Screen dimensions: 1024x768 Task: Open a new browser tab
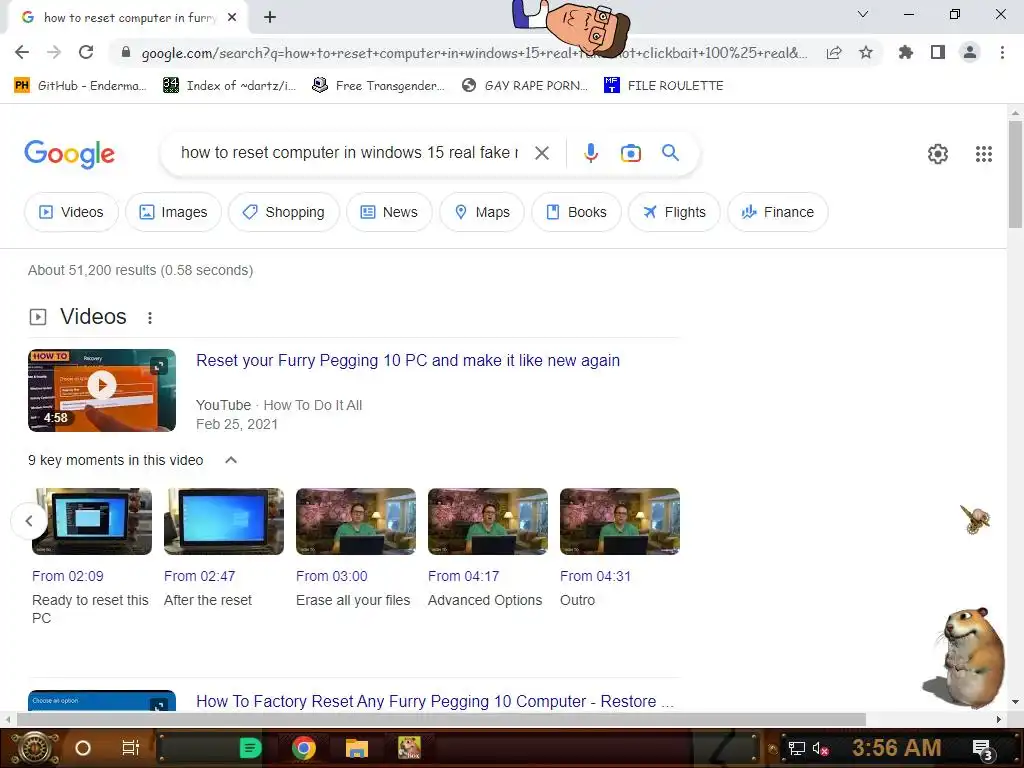[x=270, y=18]
